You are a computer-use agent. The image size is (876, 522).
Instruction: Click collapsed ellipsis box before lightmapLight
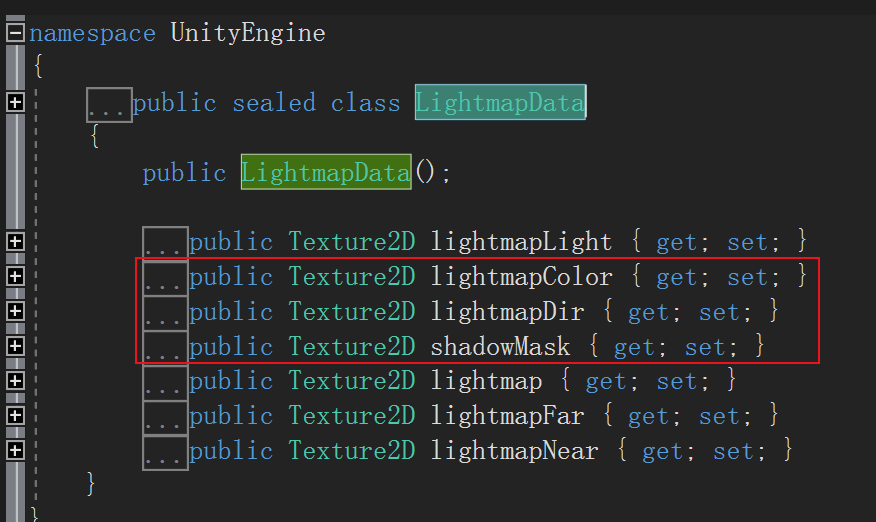[165, 243]
